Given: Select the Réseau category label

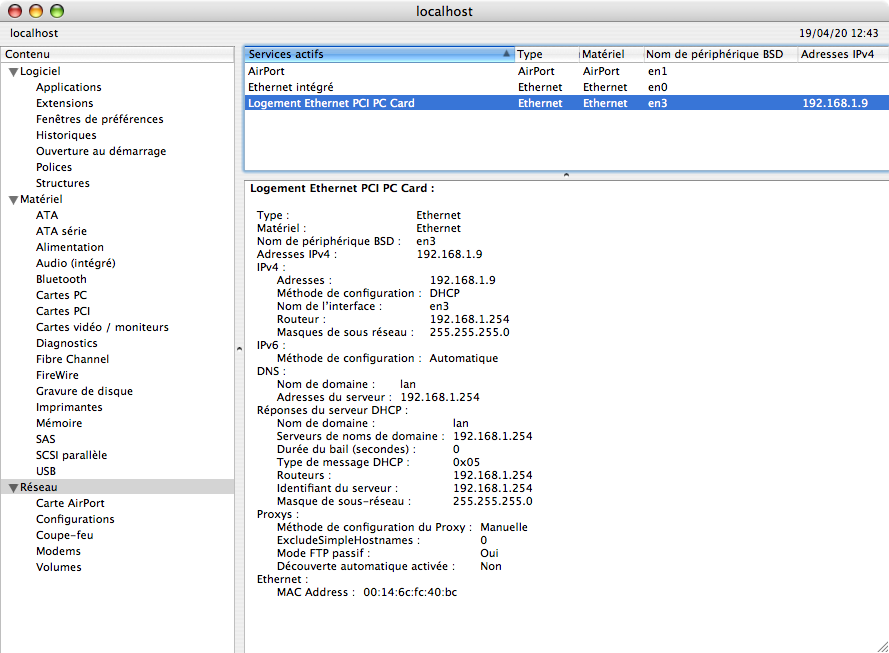Looking at the screenshot, I should pyautogui.click(x=39, y=487).
